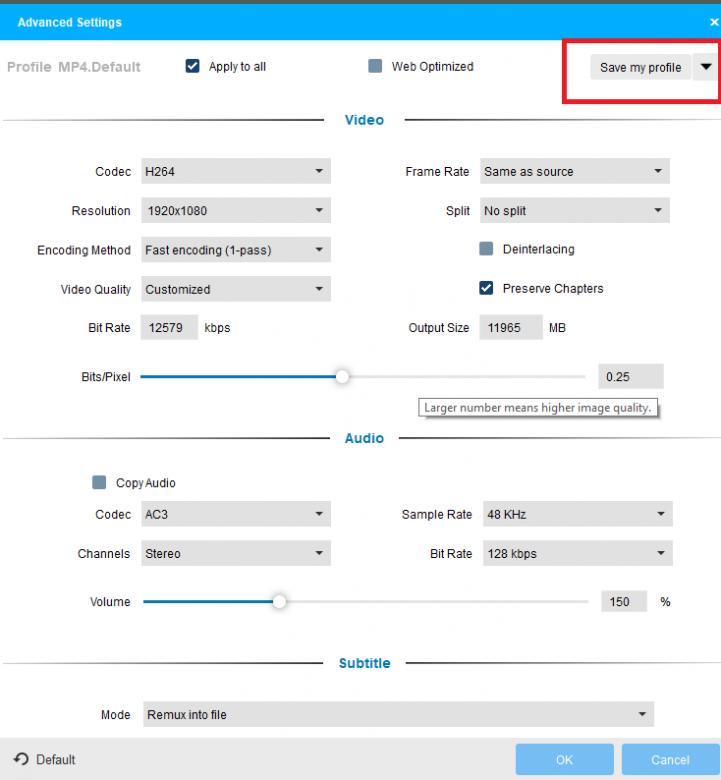Click the Video section heading
Image resolution: width=721 pixels, height=780 pixels.
tap(364, 120)
